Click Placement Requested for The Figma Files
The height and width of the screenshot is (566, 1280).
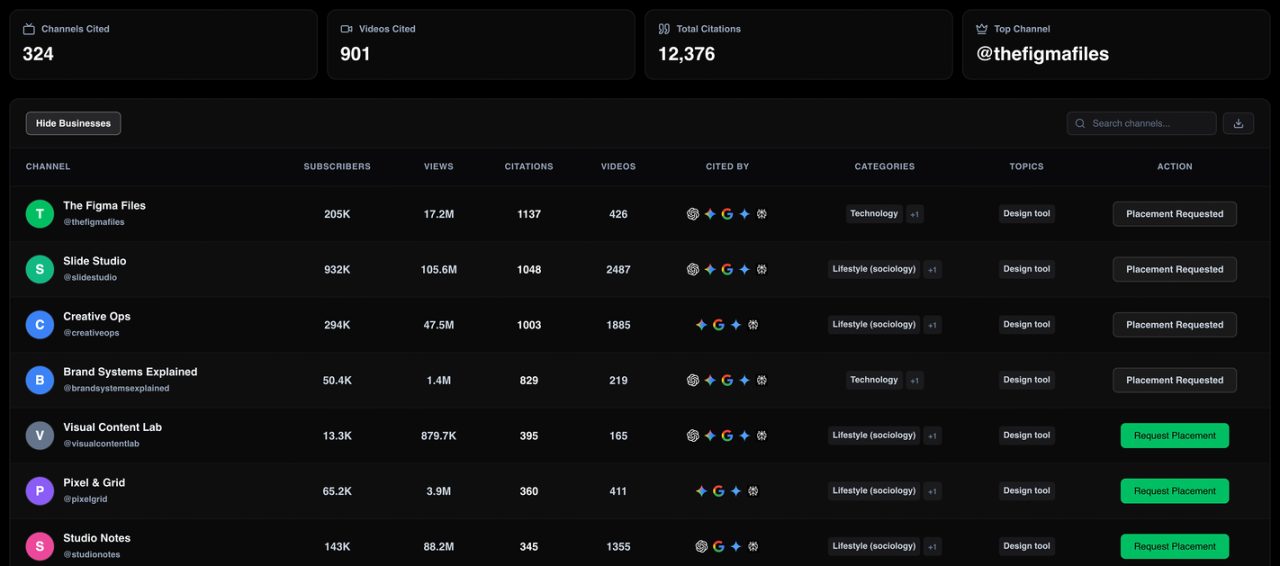pos(1175,214)
